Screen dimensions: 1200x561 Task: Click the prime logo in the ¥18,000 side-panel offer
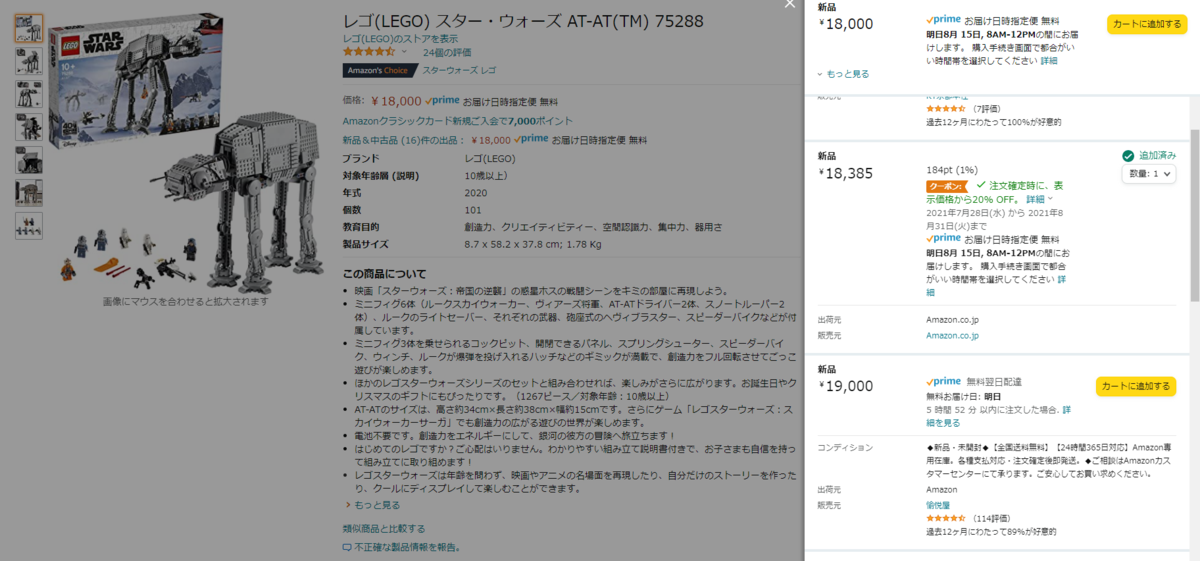[943, 19]
